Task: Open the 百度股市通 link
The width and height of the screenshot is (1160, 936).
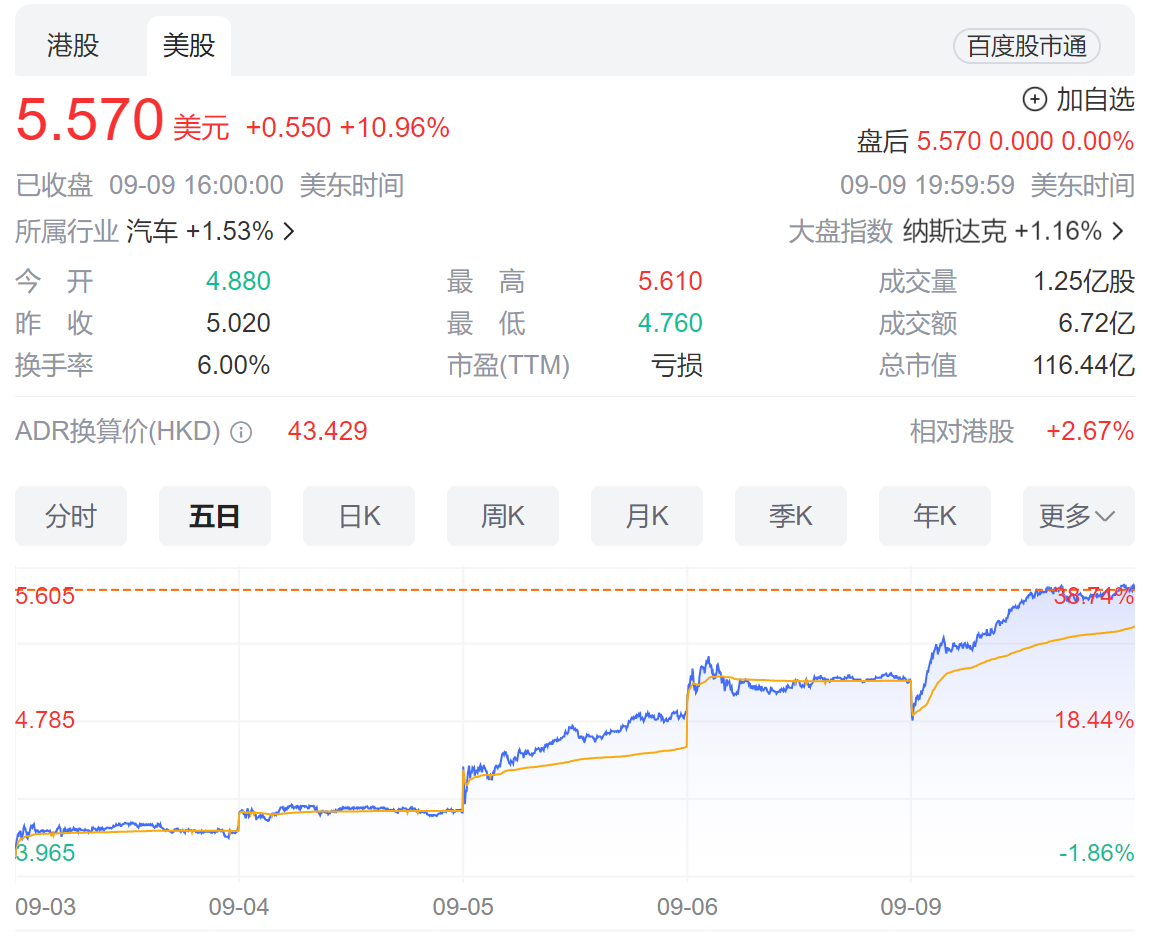Action: click(x=1027, y=46)
